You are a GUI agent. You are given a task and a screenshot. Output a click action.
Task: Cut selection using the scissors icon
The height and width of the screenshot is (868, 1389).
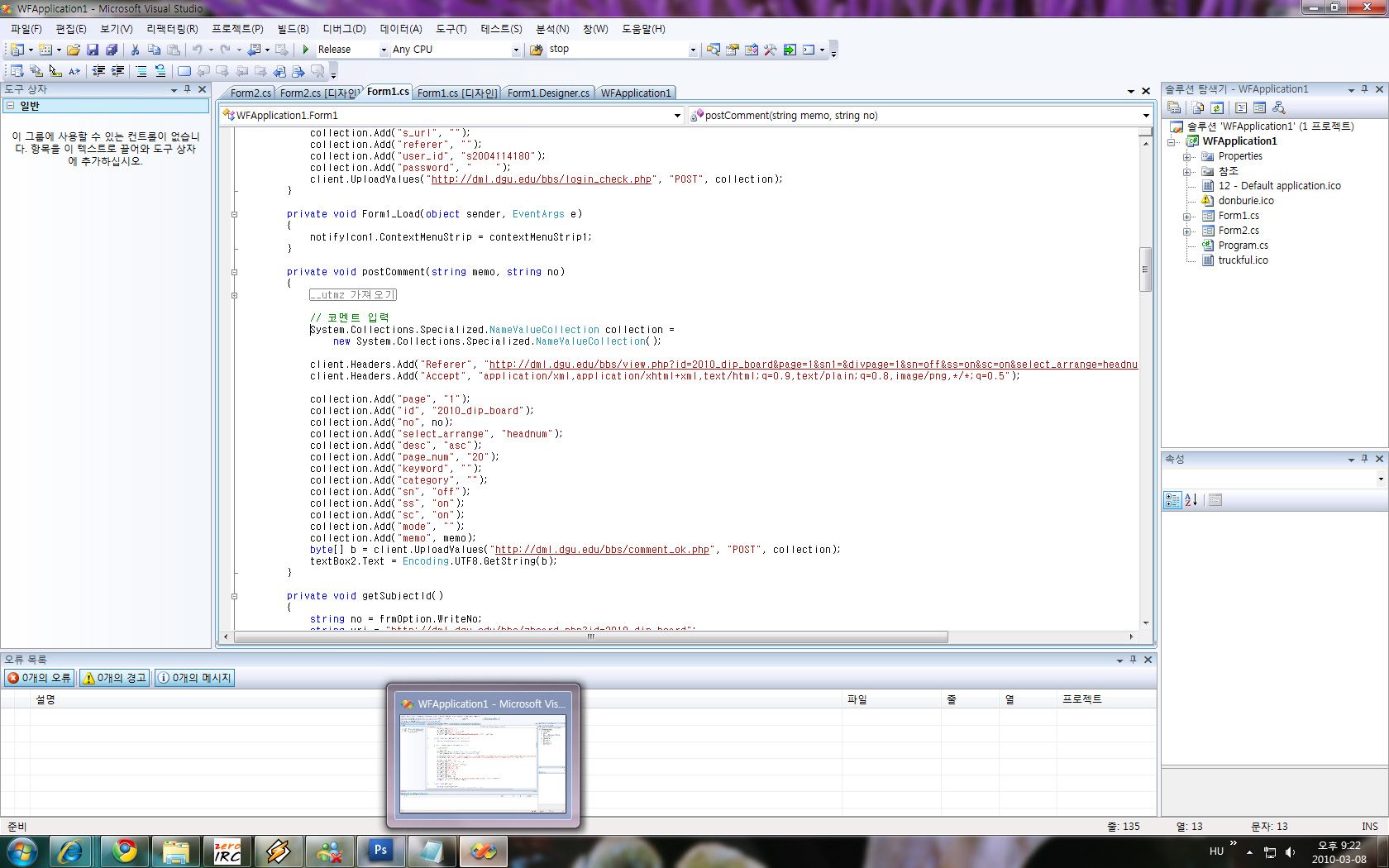click(136, 50)
